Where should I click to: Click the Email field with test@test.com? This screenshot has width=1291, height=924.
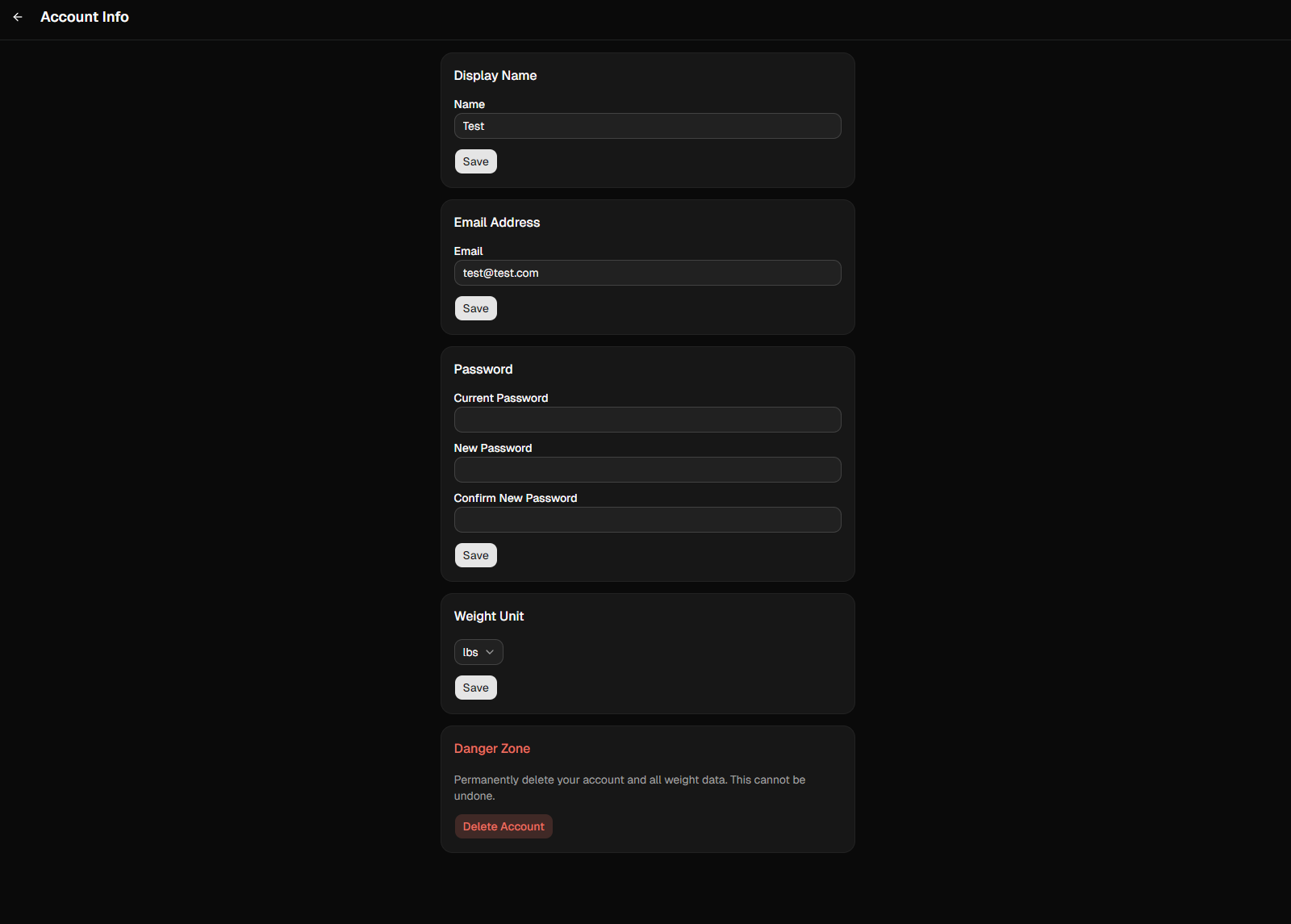coord(647,273)
